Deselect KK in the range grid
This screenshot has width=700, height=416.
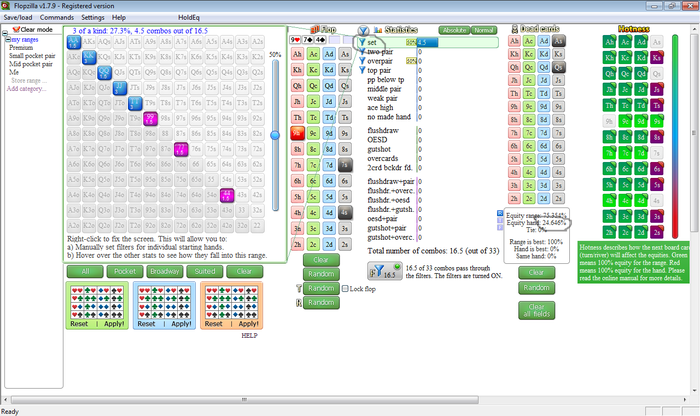tap(89, 58)
